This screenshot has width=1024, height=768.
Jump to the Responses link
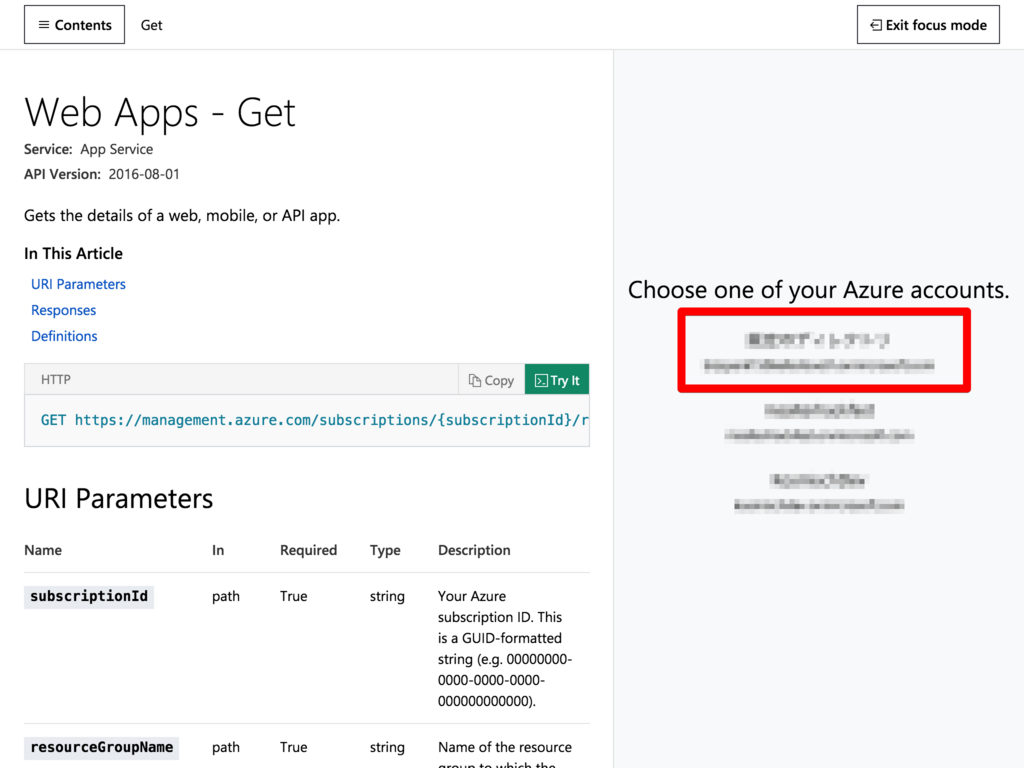[x=63, y=310]
